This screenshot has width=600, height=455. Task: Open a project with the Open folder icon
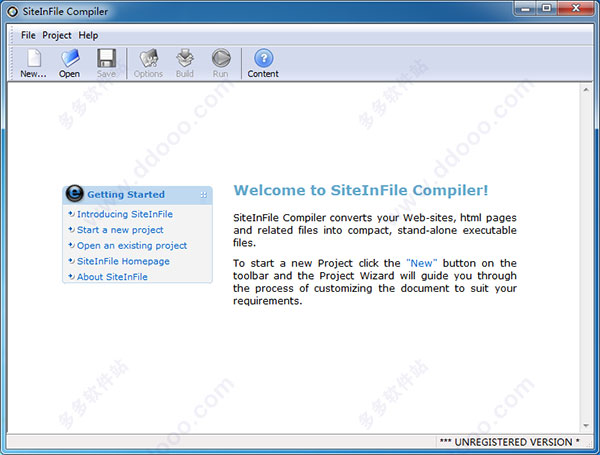tap(70, 59)
